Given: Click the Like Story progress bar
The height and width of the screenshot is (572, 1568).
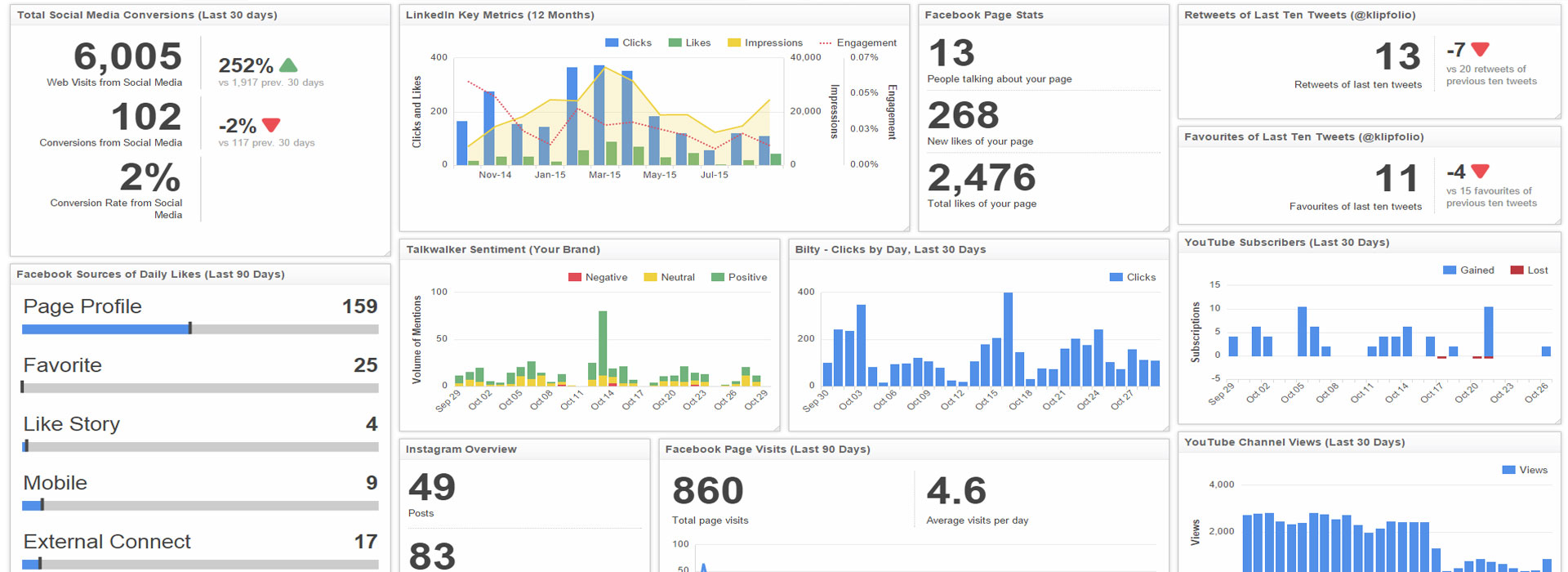Looking at the screenshot, I should click(x=200, y=447).
